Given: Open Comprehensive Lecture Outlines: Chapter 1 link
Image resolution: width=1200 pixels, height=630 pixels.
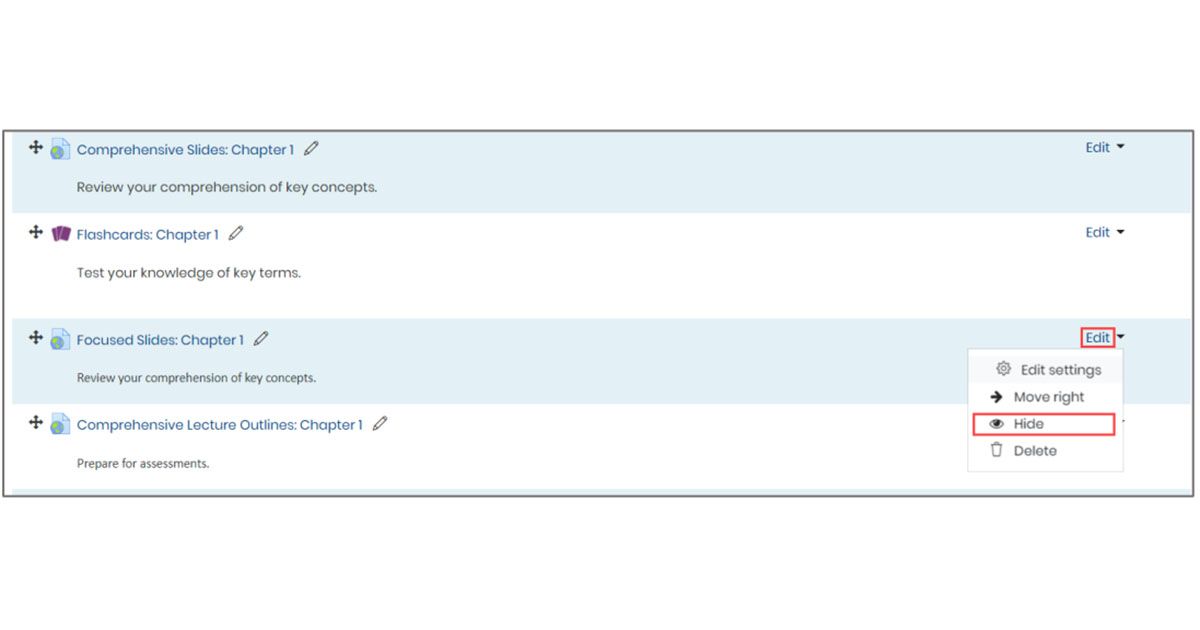Looking at the screenshot, I should [219, 425].
